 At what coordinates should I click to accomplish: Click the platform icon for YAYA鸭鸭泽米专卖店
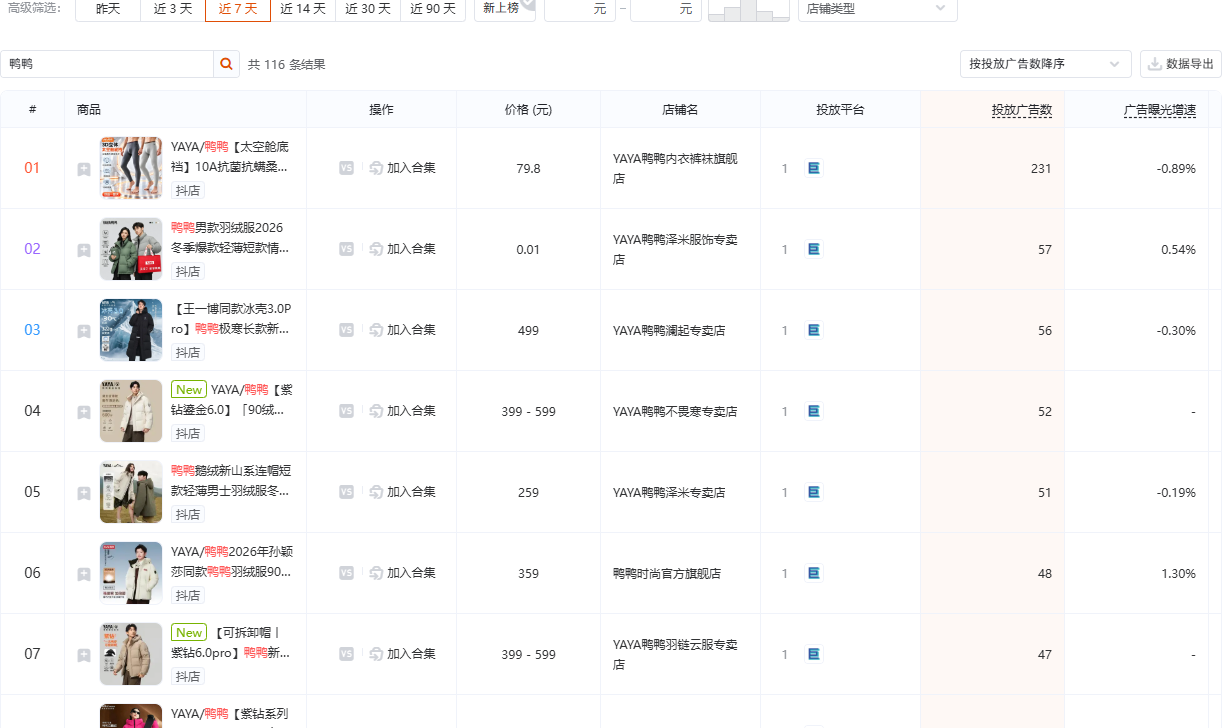point(813,492)
